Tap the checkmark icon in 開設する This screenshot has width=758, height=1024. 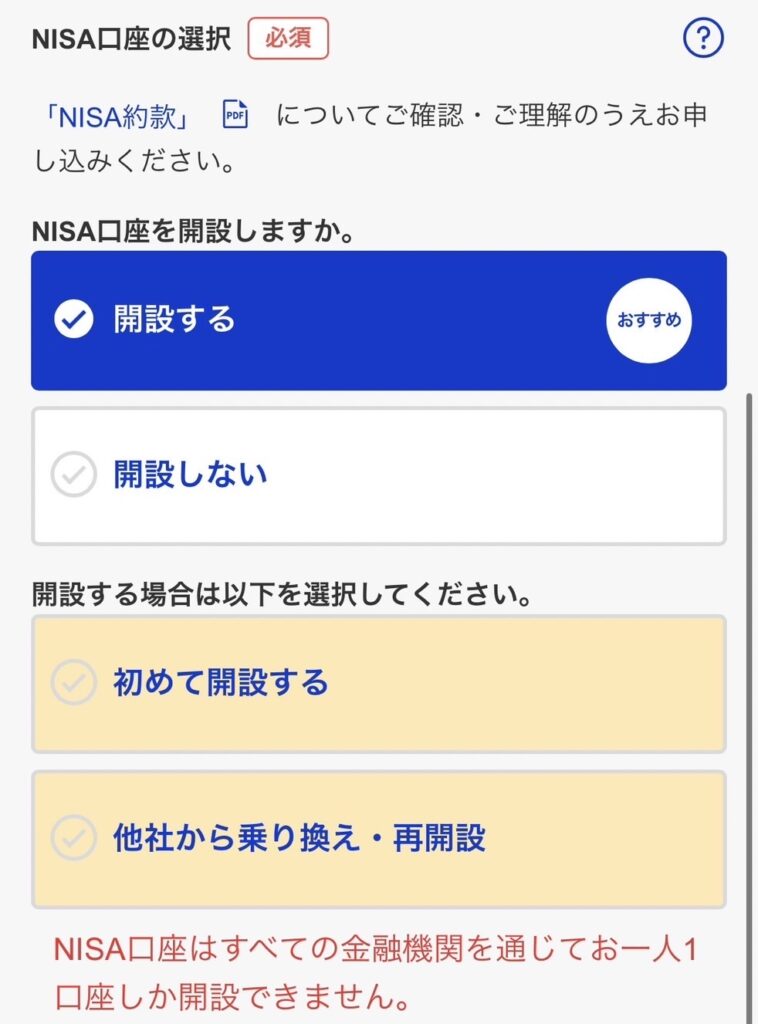tap(73, 320)
